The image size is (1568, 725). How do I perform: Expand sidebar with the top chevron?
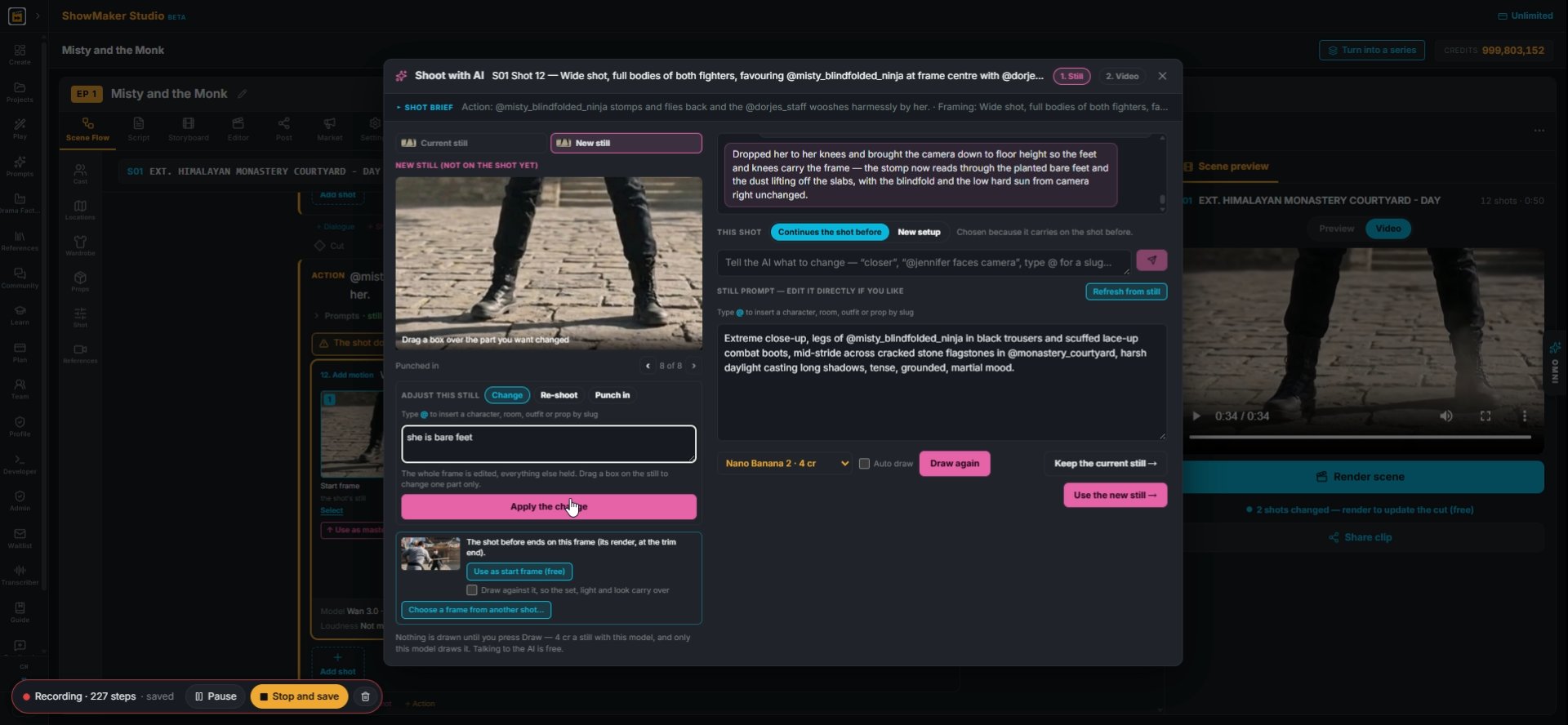click(38, 16)
